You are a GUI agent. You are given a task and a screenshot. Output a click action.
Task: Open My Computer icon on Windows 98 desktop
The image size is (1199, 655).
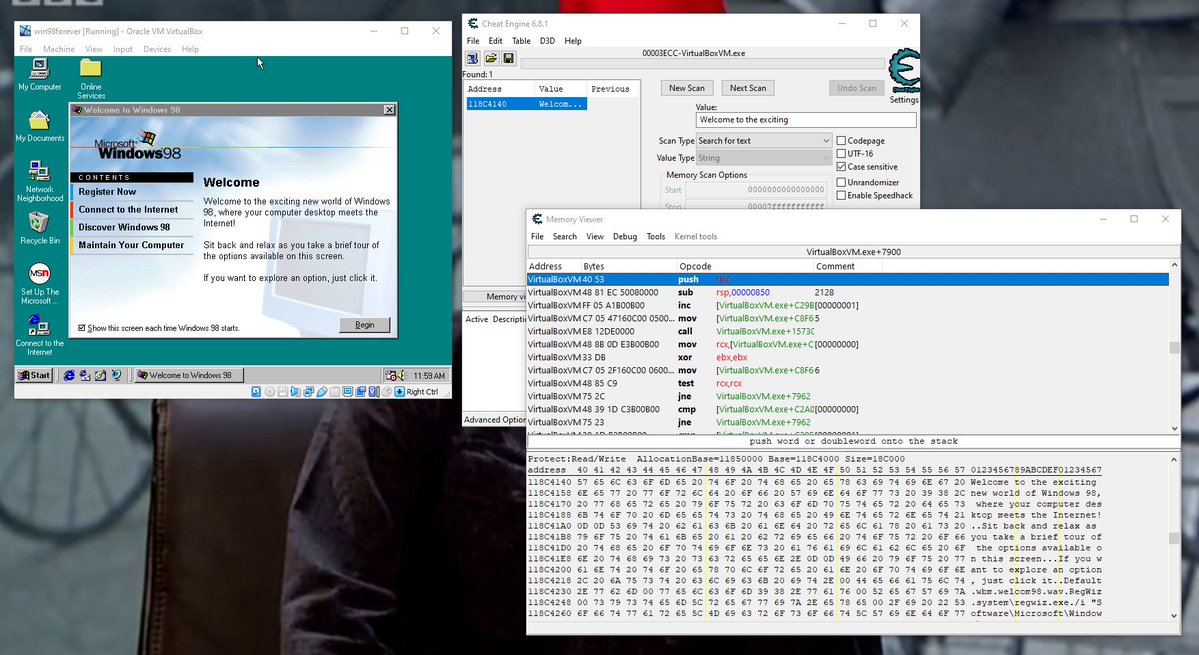[39, 74]
